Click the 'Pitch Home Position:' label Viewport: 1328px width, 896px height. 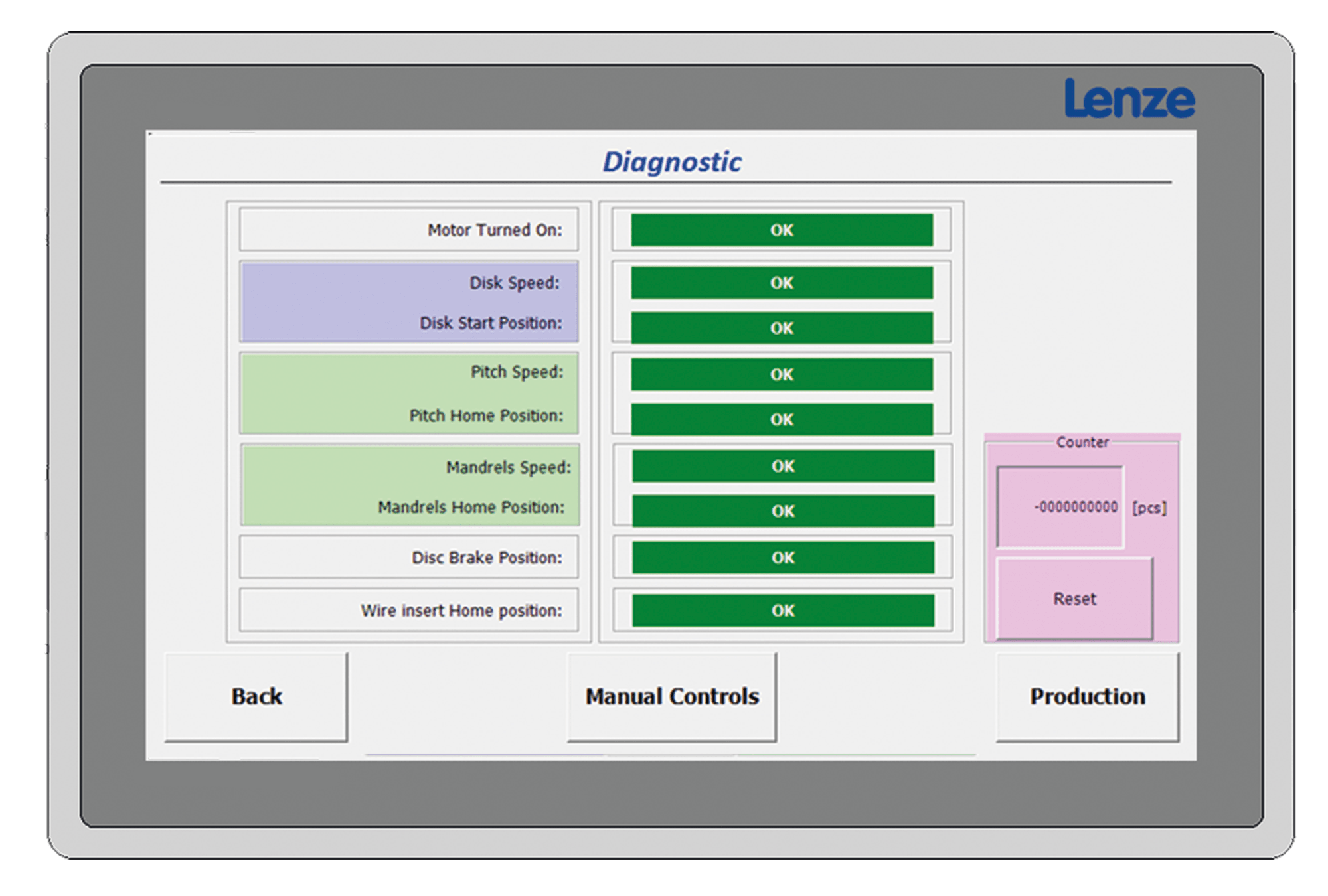point(486,415)
